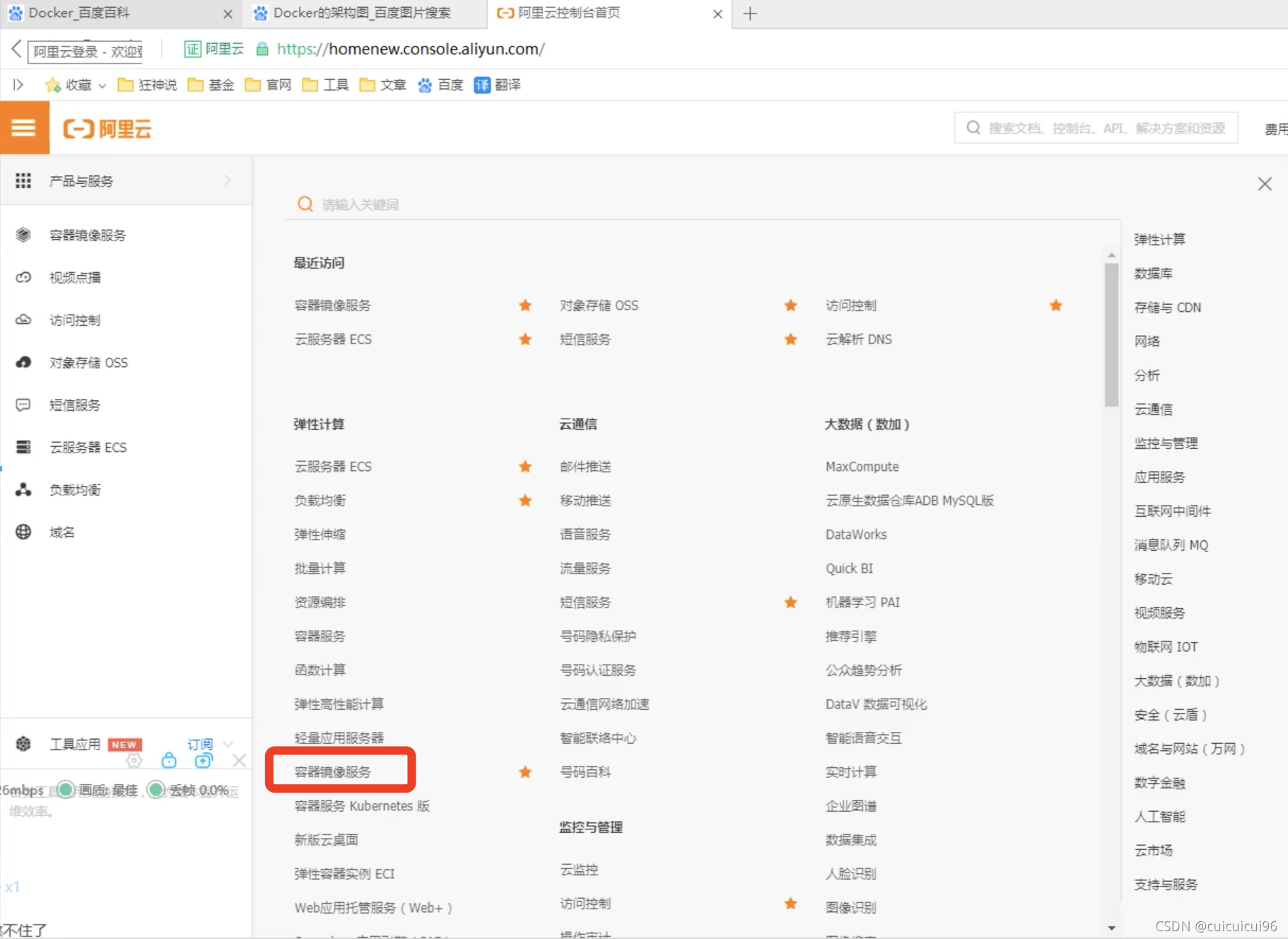Click the OSS object storage sidebar icon

coord(23,362)
